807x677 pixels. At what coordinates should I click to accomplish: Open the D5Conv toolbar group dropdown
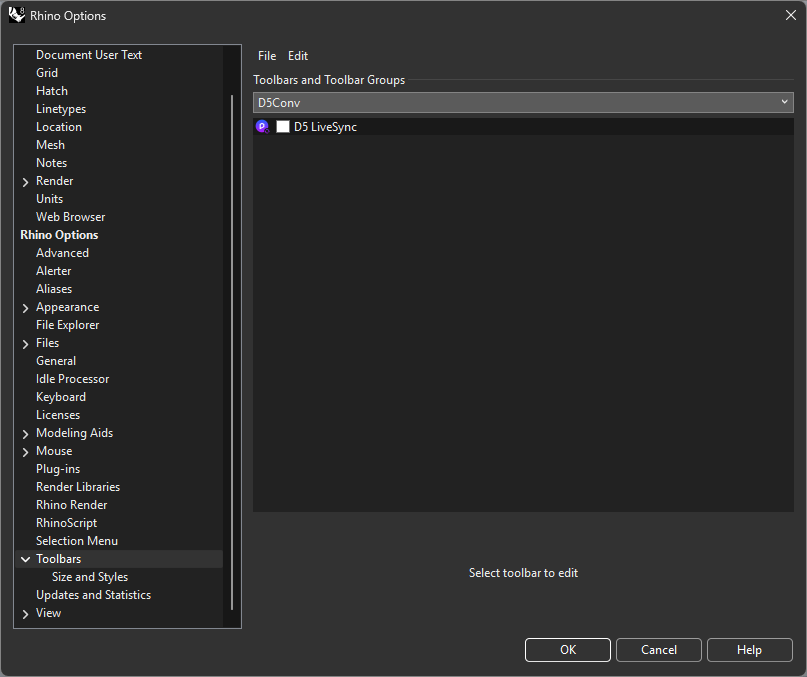523,102
